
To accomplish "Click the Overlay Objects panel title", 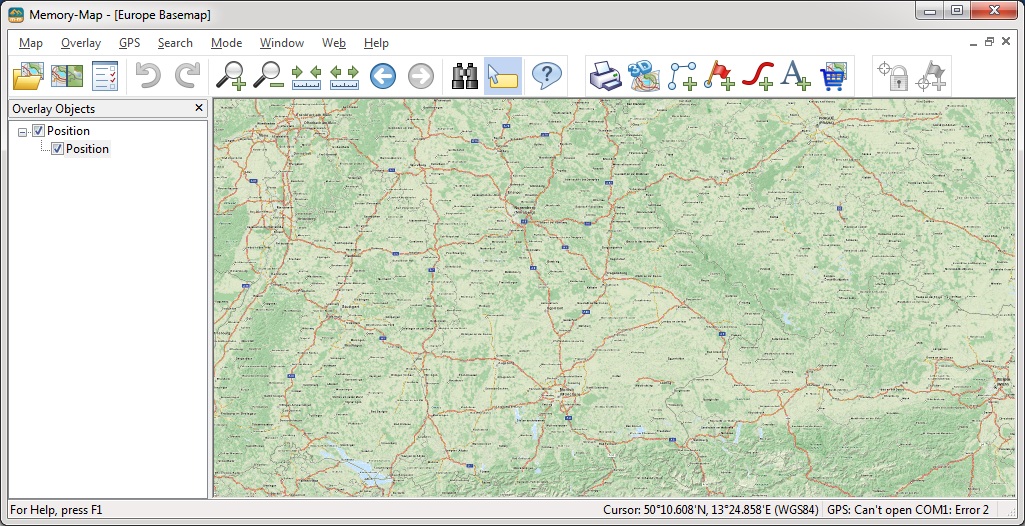I will 54,108.
